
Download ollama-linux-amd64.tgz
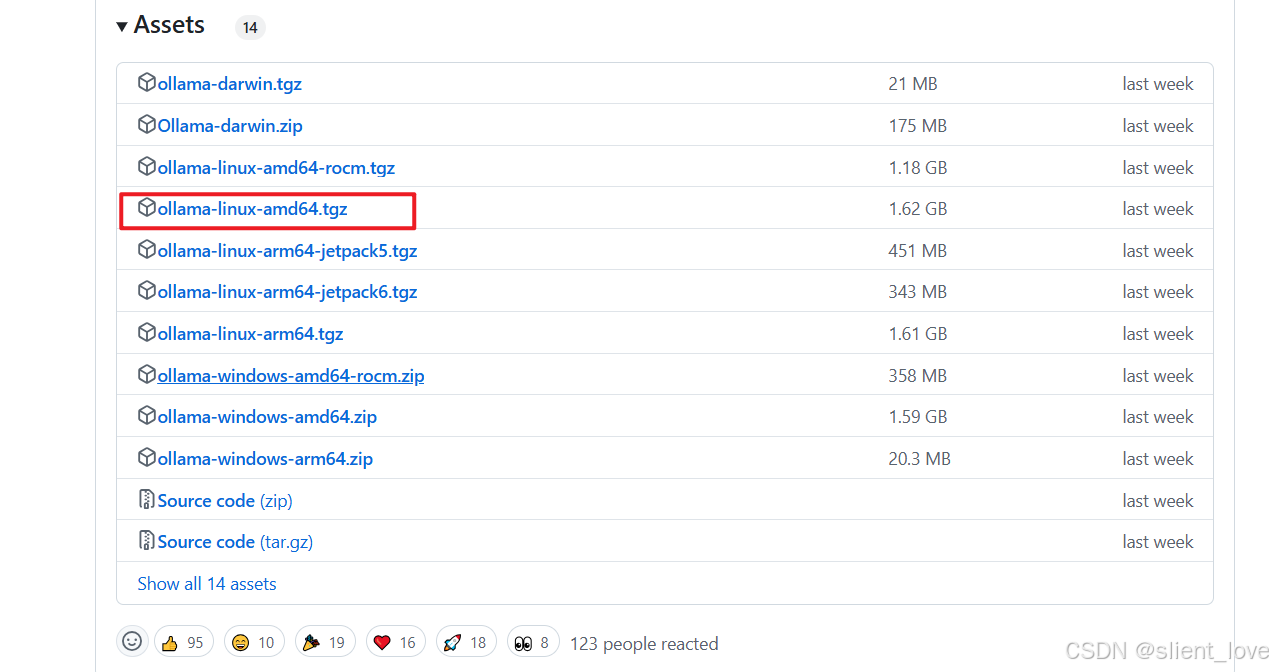(252, 209)
